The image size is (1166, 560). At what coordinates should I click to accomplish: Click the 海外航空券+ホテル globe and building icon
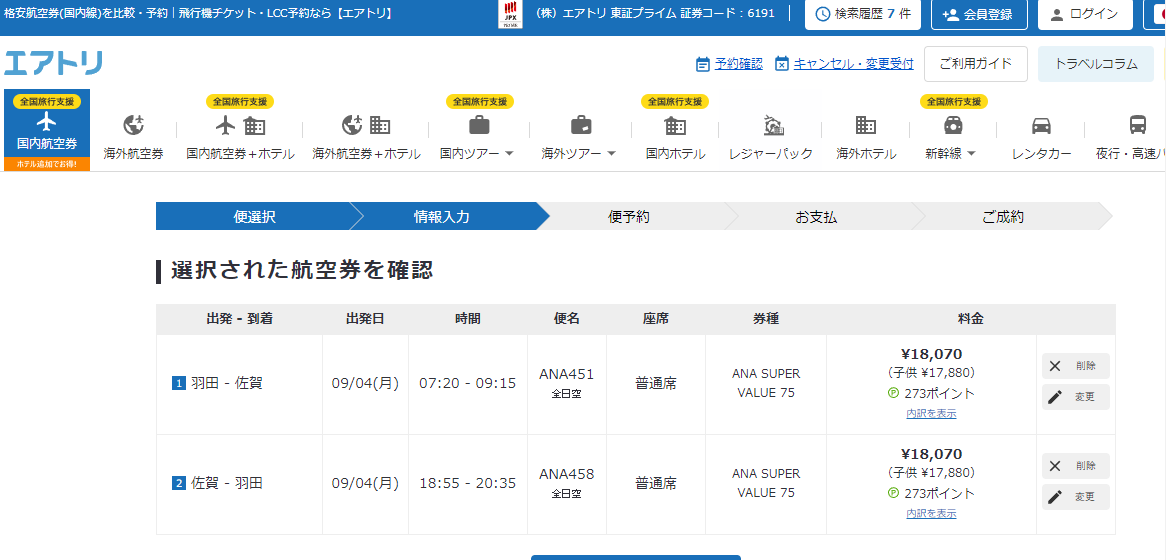[366, 125]
